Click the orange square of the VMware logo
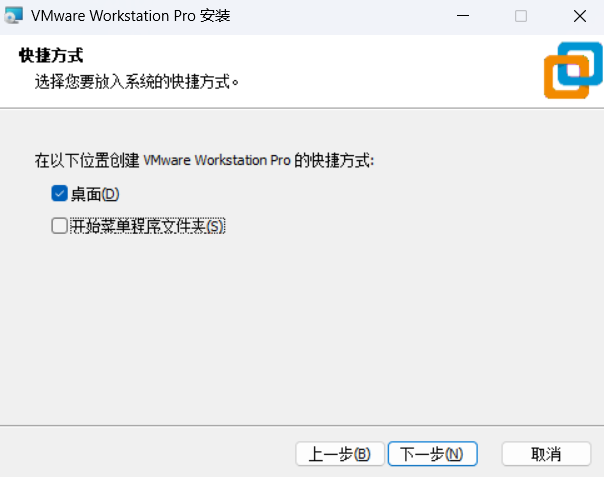Image resolution: width=604 pixels, height=477 pixels. pos(566,77)
